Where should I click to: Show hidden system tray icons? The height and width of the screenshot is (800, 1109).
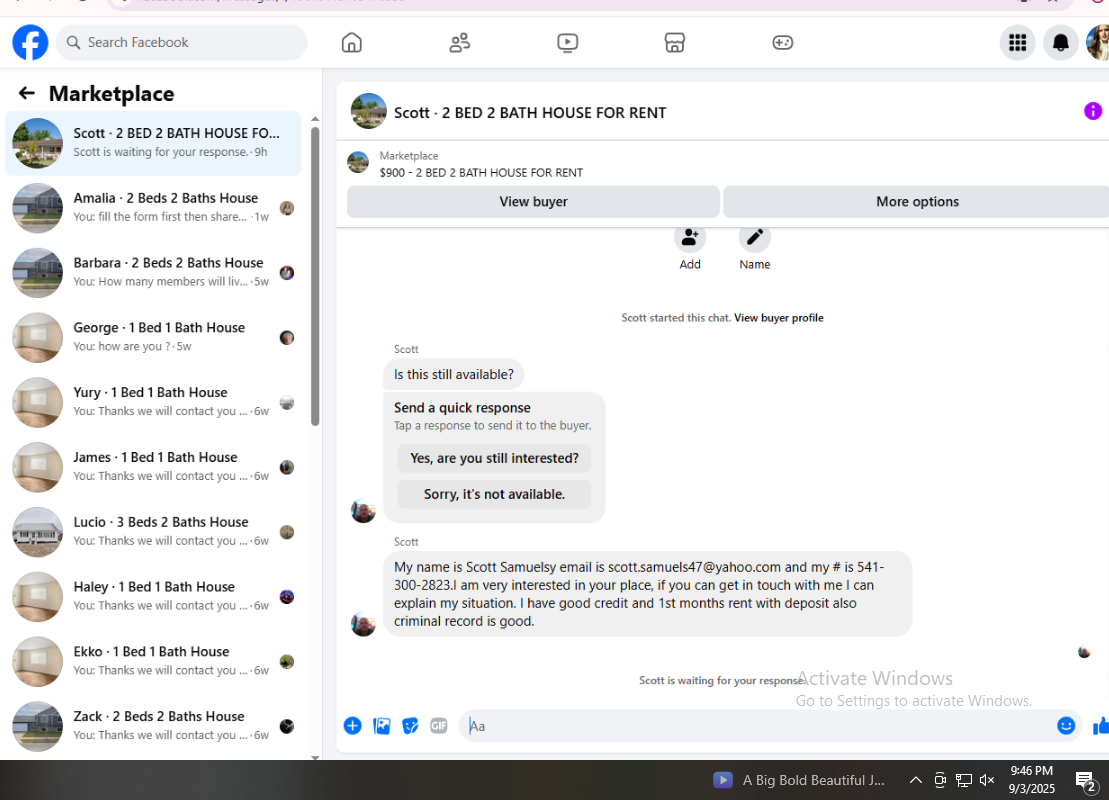[915, 780]
